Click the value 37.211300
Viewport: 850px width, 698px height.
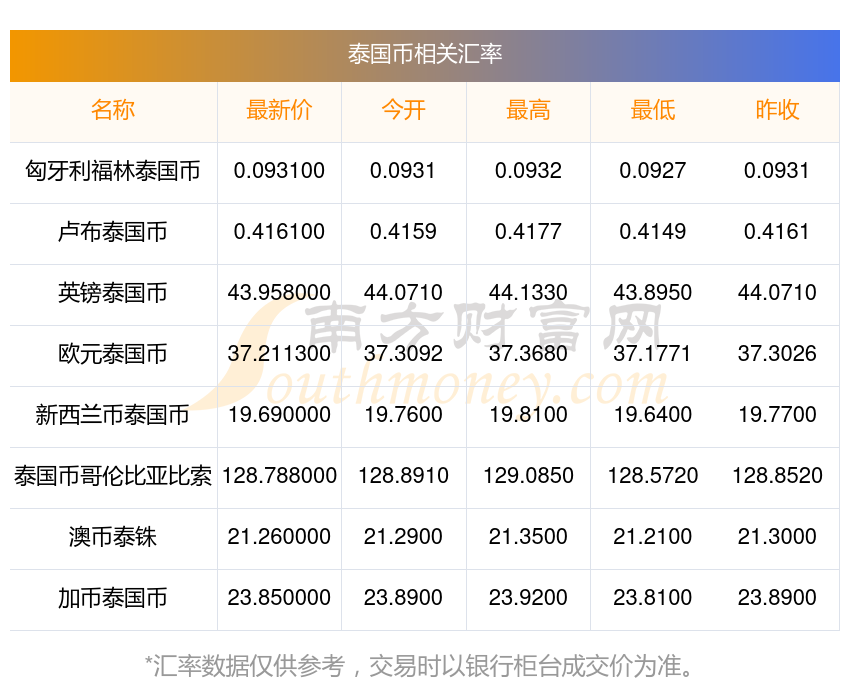279,354
